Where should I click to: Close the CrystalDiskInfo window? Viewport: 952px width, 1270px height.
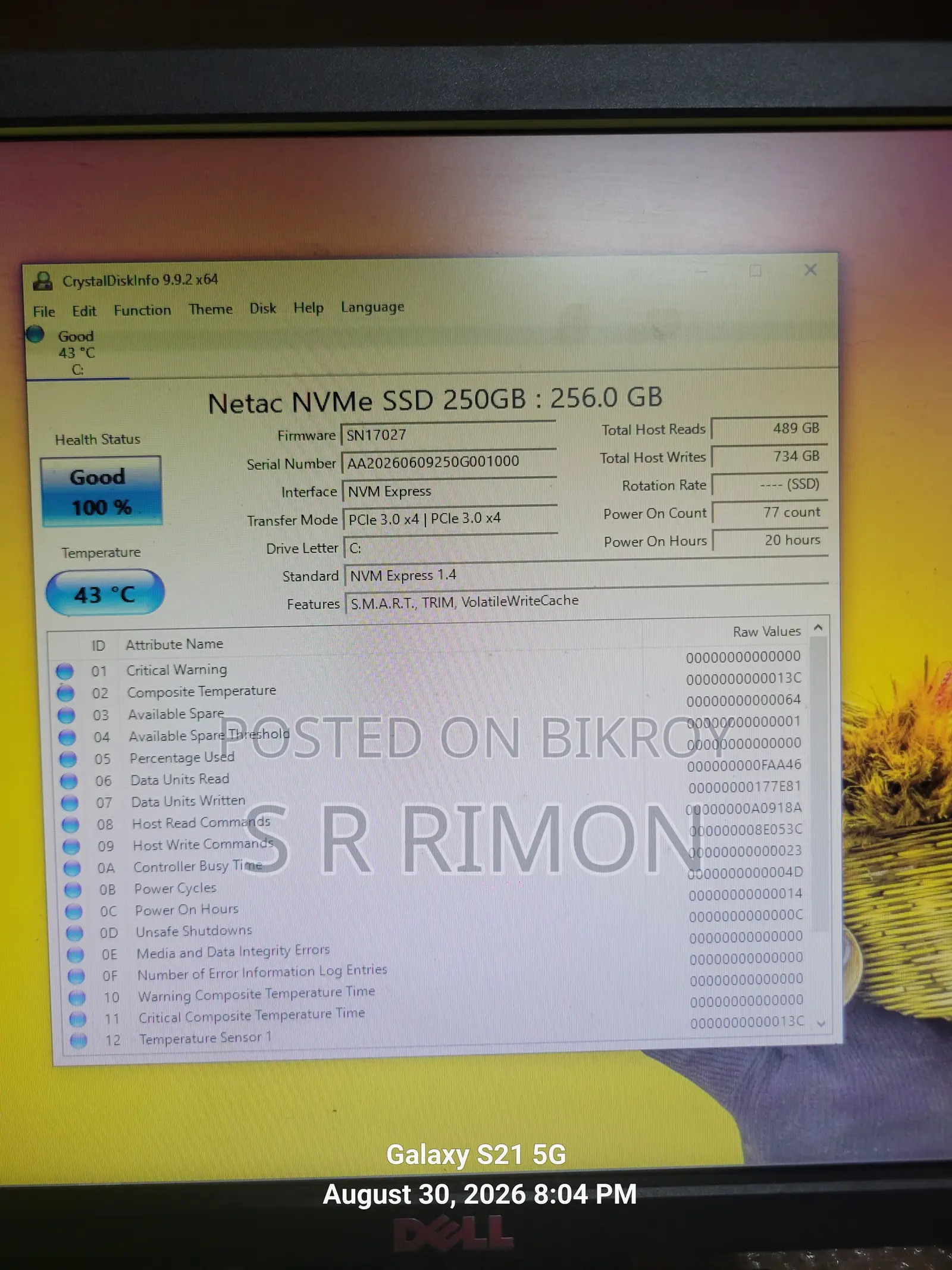tap(810, 270)
